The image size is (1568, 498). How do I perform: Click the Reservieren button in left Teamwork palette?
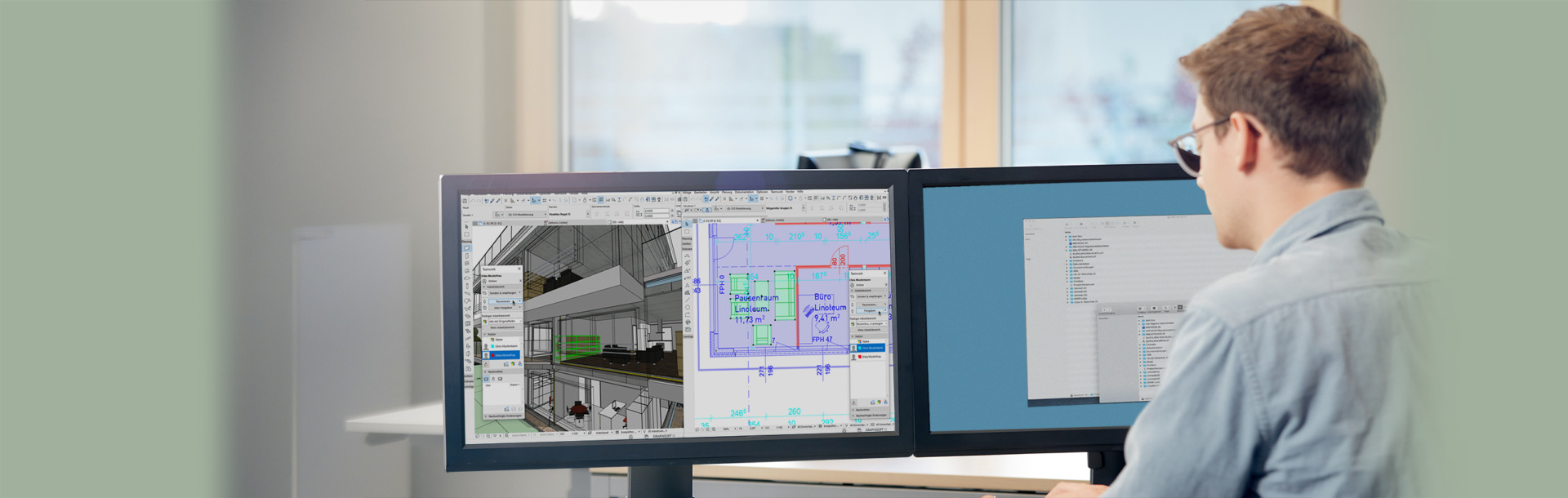pos(501,301)
